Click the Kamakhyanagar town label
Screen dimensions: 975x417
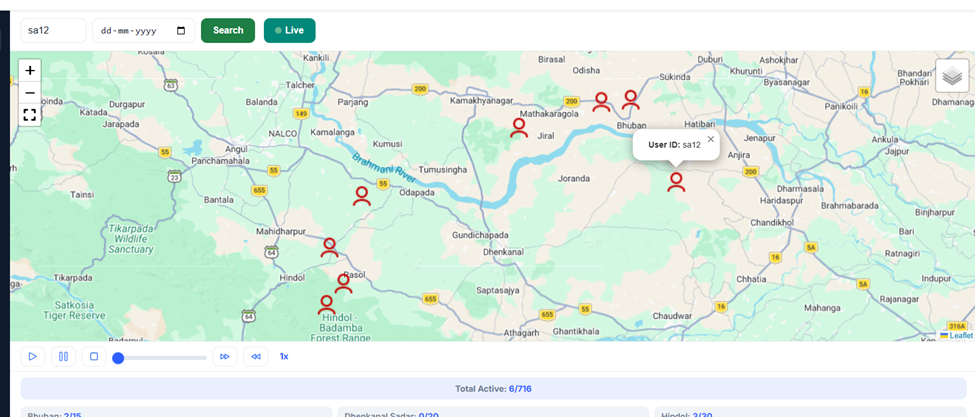click(482, 101)
